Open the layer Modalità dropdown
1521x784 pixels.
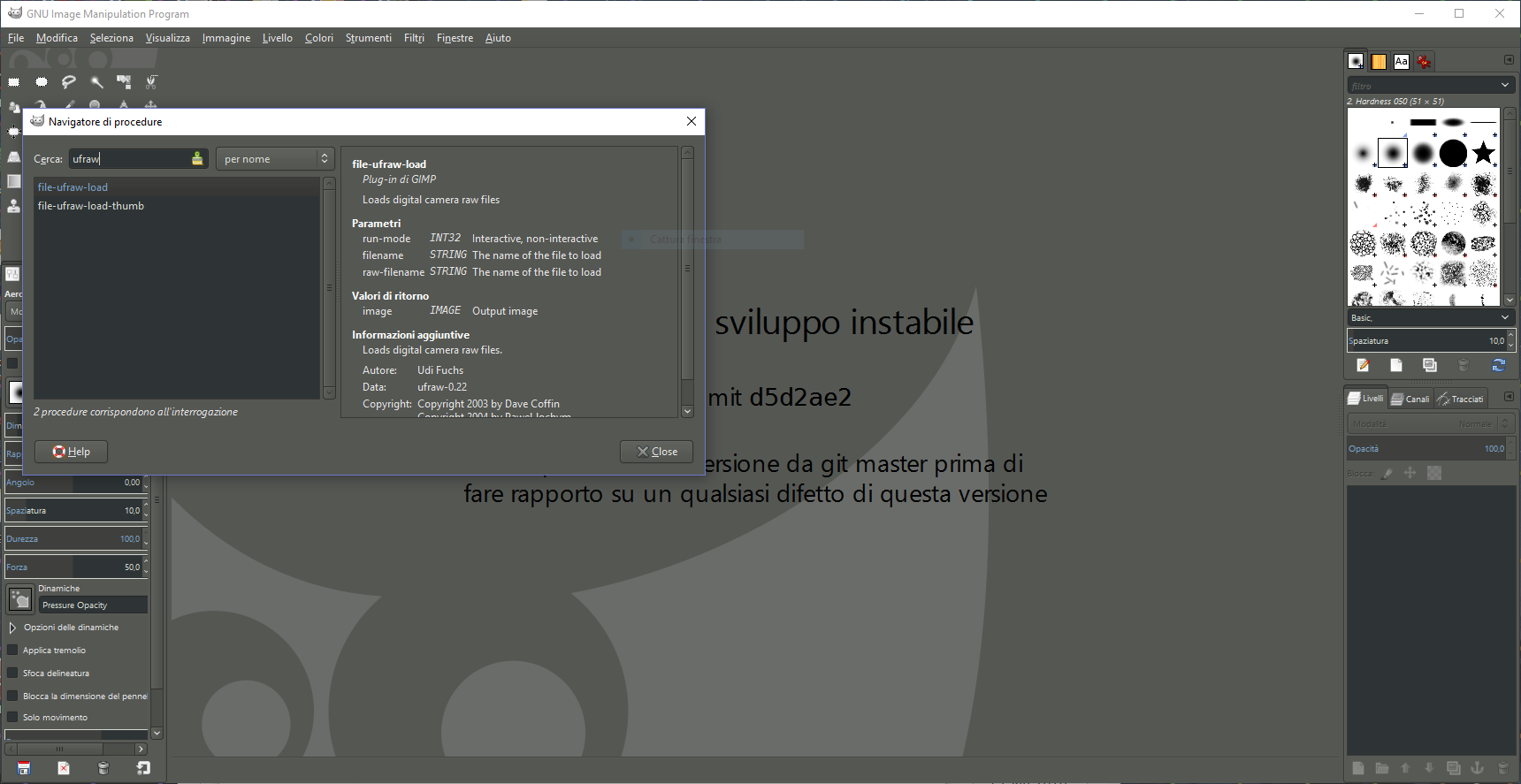coord(1430,423)
